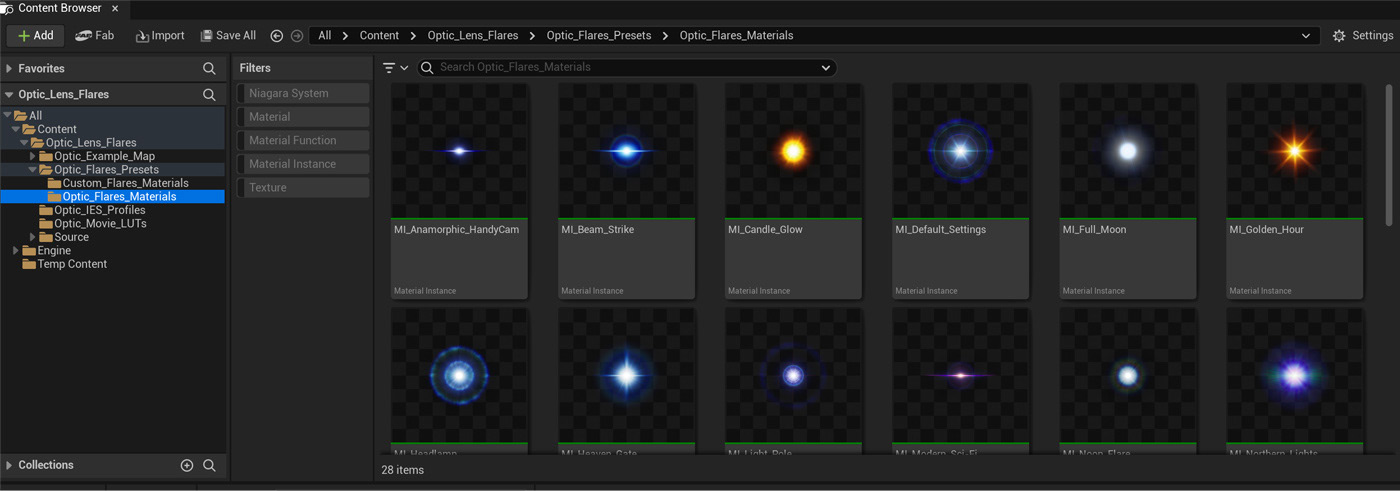Screen dimensions: 1400x491
Task: Expand the Engine folder arrow
Action: [16, 251]
